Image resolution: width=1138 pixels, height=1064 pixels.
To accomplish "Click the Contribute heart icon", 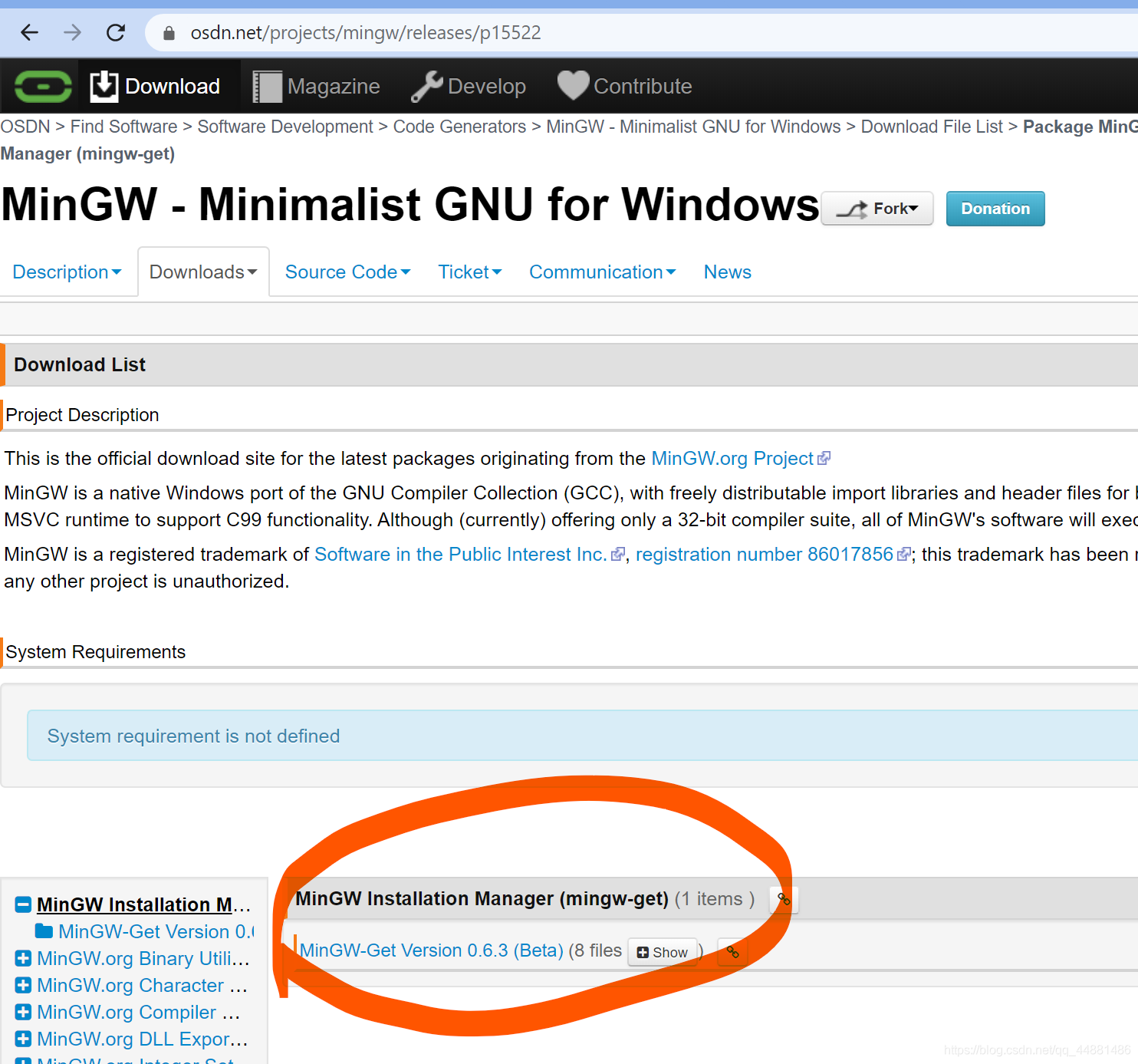I will [x=574, y=85].
